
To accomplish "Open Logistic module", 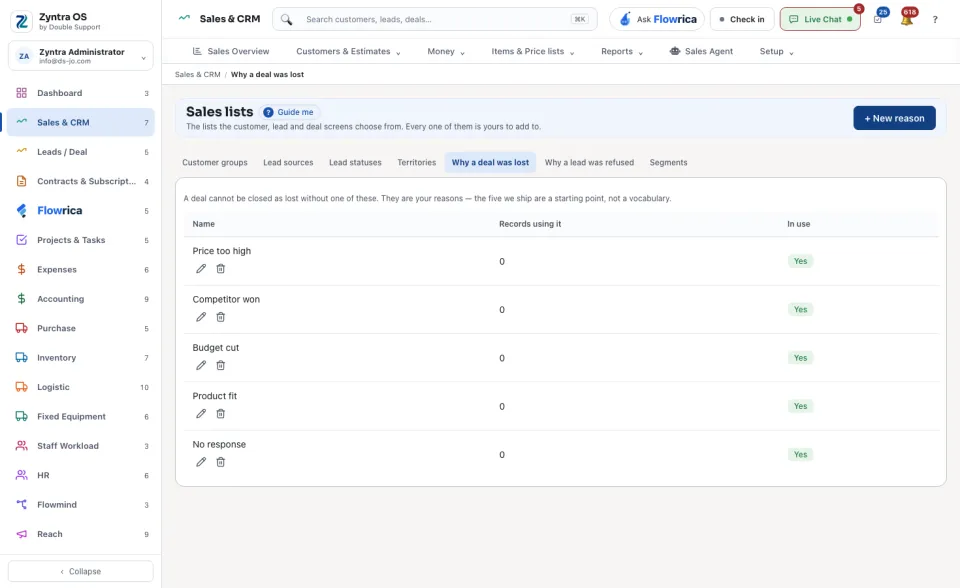I will pyautogui.click(x=81, y=387).
